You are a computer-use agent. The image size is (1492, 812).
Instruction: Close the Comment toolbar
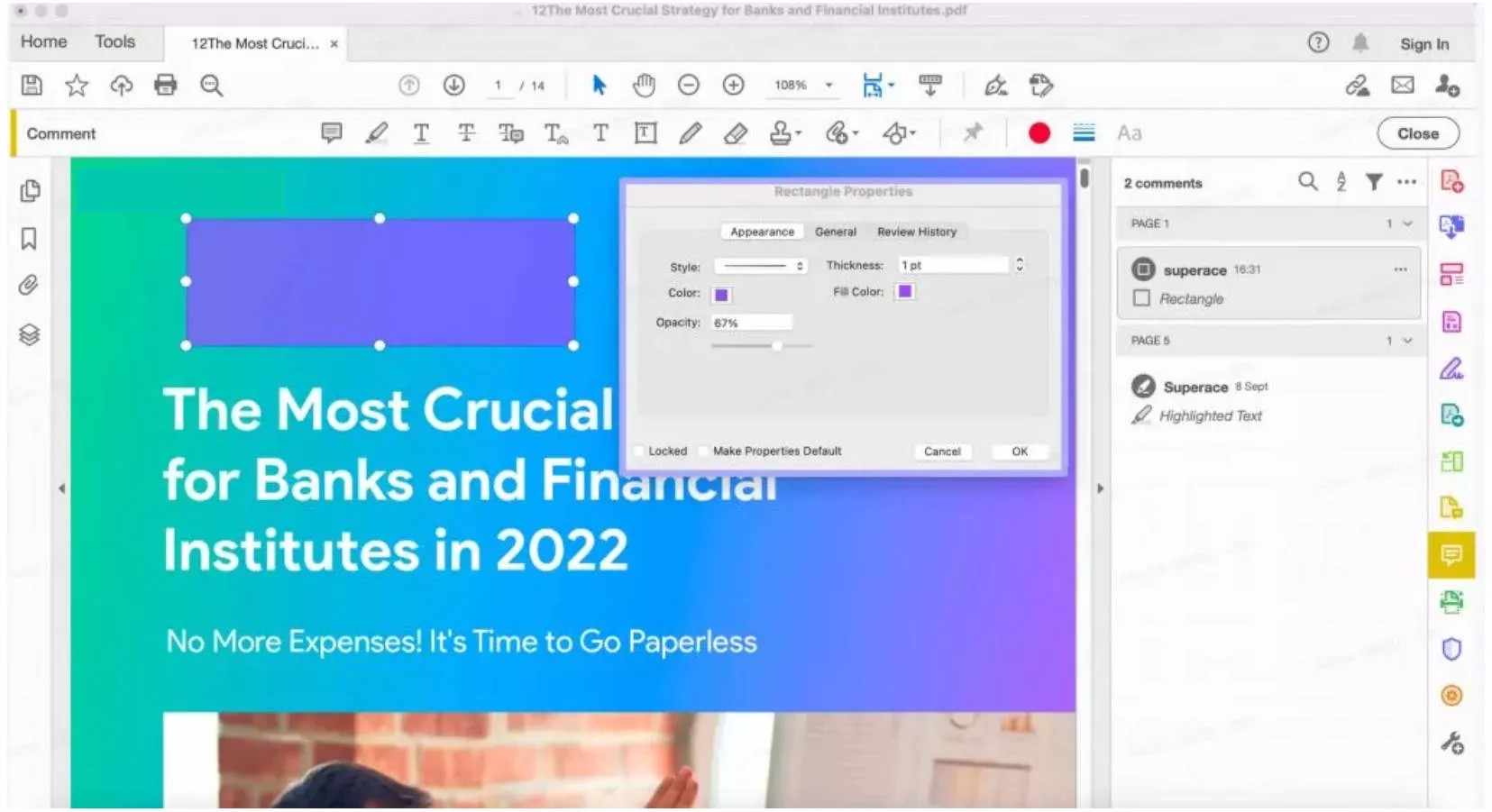(x=1416, y=132)
